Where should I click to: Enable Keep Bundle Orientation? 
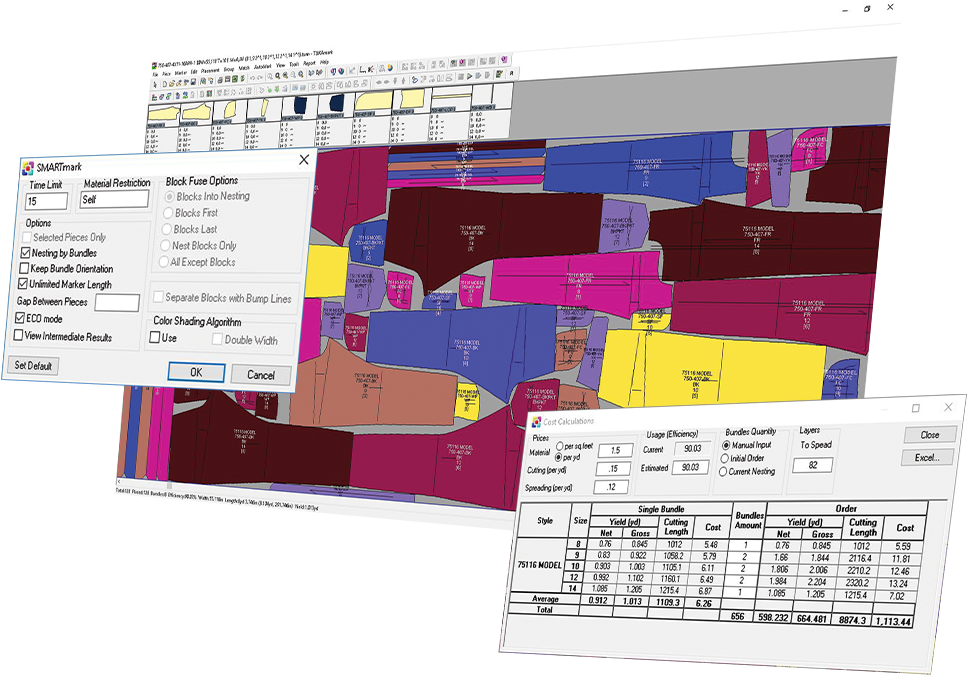[22, 268]
